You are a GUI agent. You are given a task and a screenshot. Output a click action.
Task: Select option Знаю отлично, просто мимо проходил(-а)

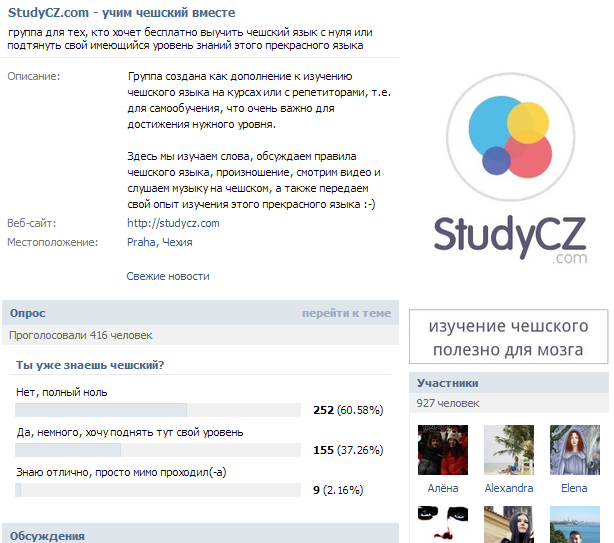click(x=121, y=473)
